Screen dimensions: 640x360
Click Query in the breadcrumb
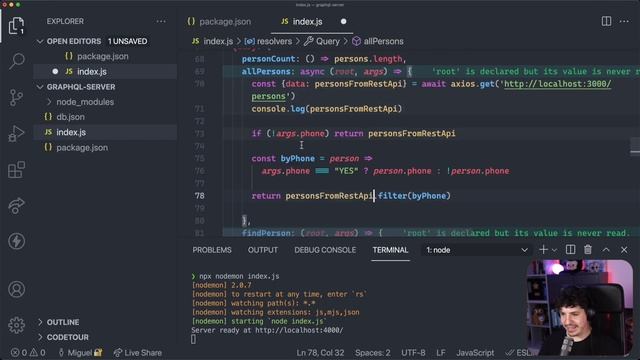tap(327, 41)
